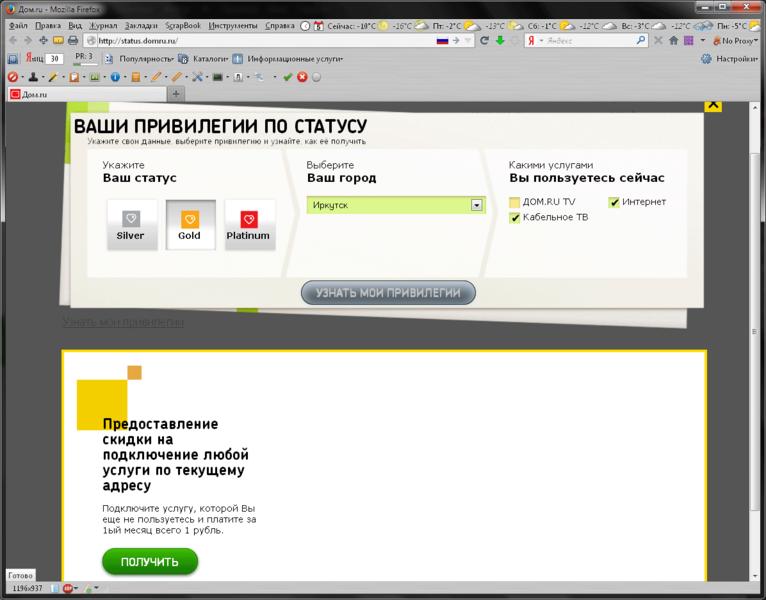Open the ScrapBook menu
This screenshot has width=766, height=600.
(183, 25)
